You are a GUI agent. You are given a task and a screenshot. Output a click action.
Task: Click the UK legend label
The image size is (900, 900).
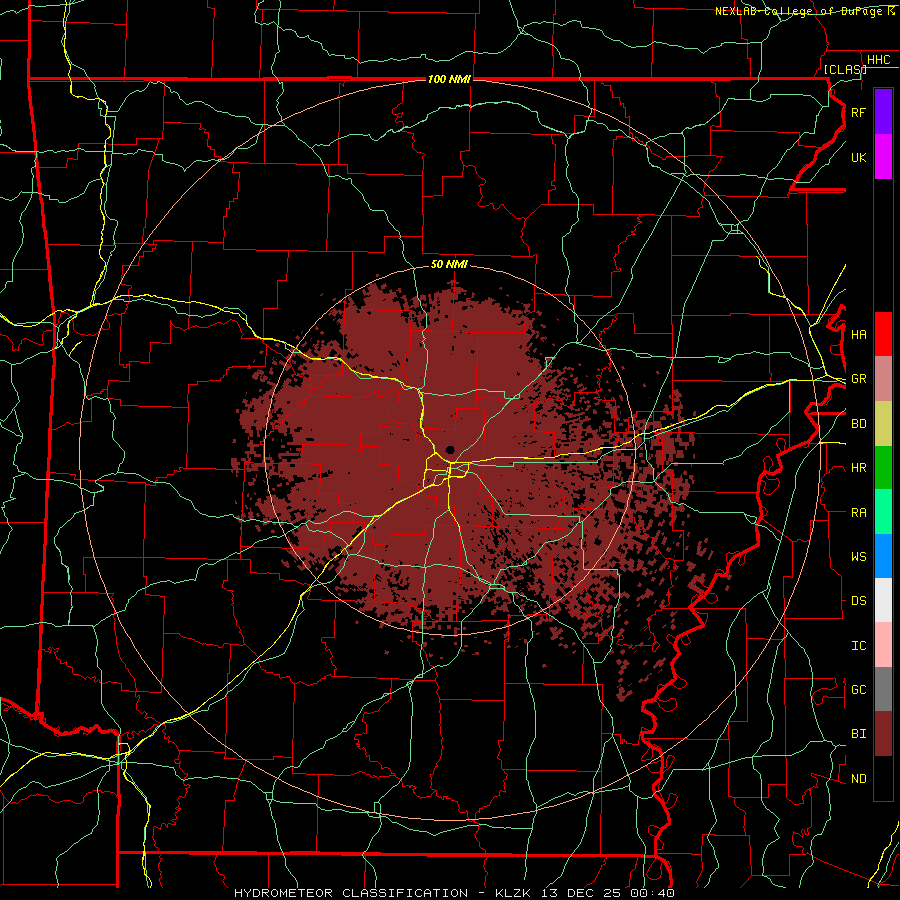tap(858, 157)
